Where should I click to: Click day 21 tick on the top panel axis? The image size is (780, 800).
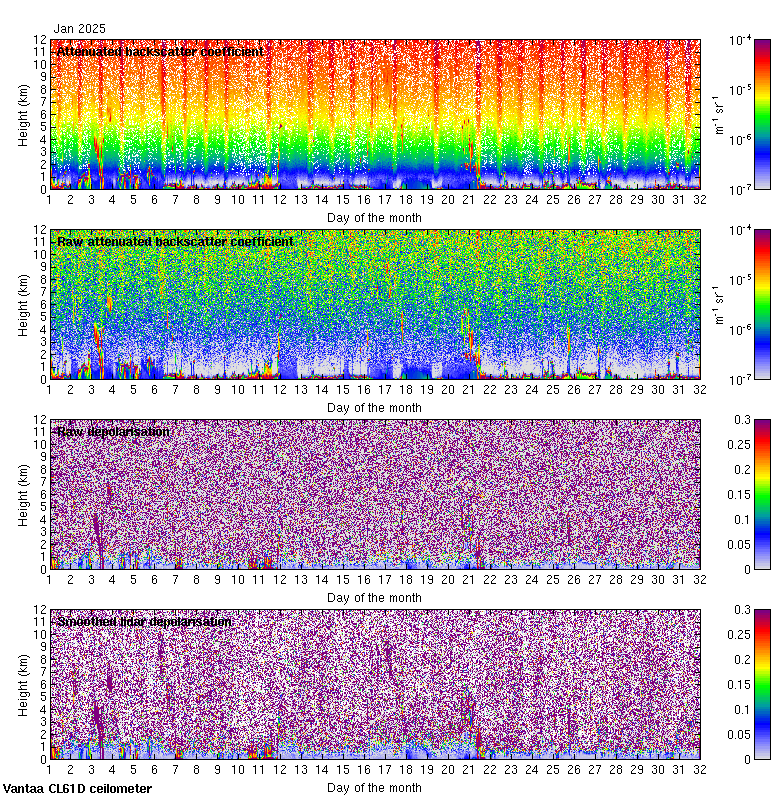pos(469,200)
